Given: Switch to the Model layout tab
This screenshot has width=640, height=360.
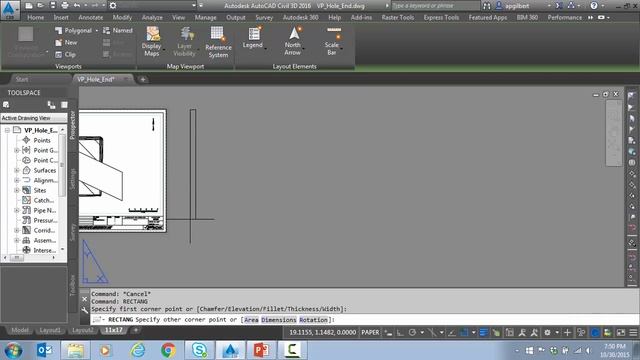Looking at the screenshot, I should pyautogui.click(x=20, y=330).
